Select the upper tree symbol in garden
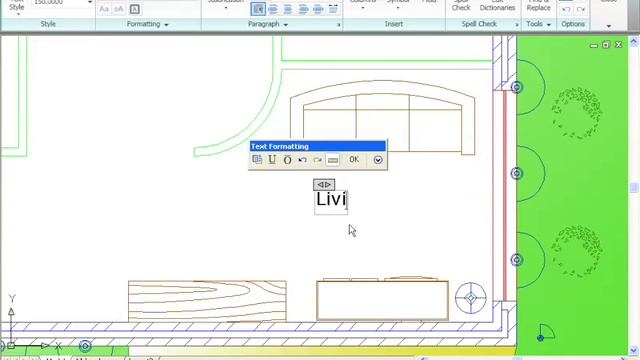The image size is (640, 360). [576, 113]
